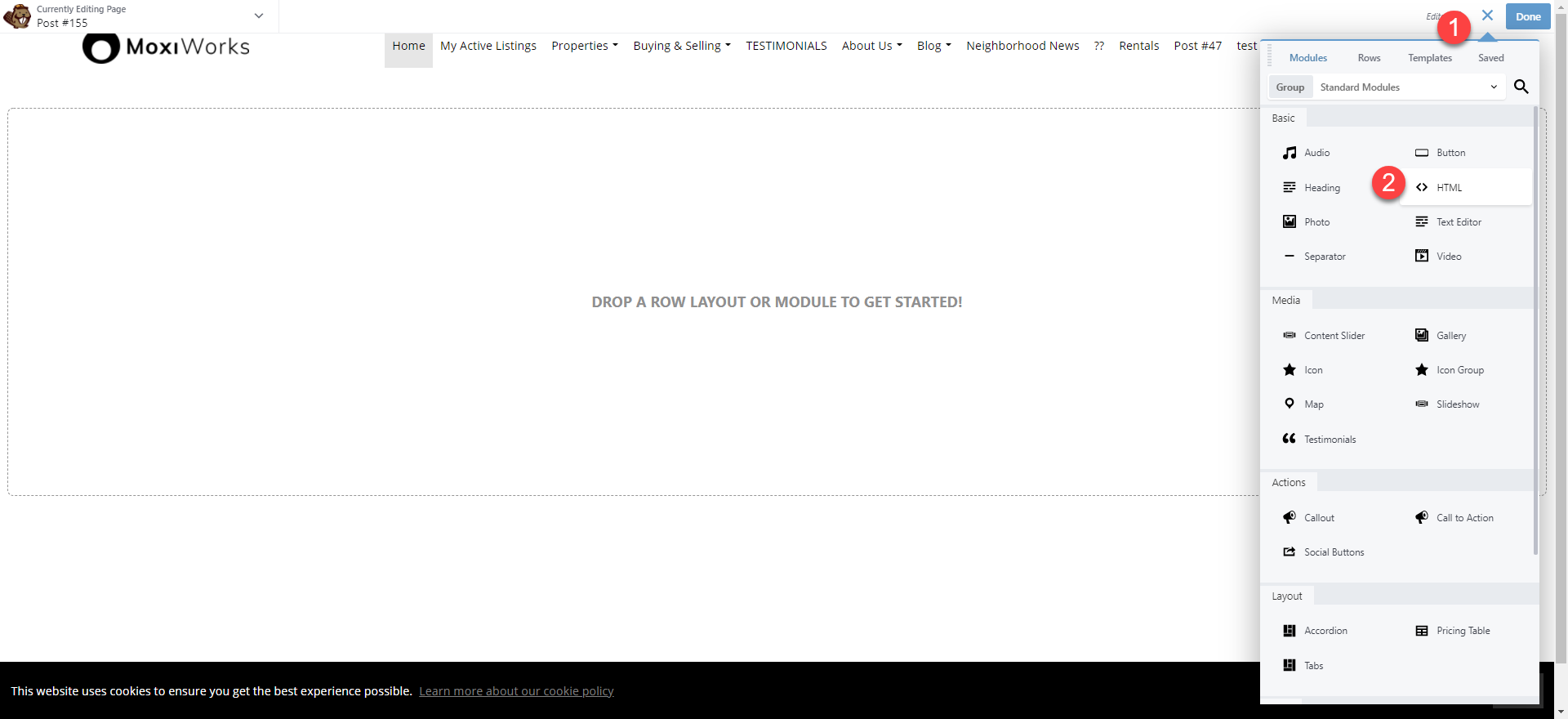Click the Done button

[1527, 16]
